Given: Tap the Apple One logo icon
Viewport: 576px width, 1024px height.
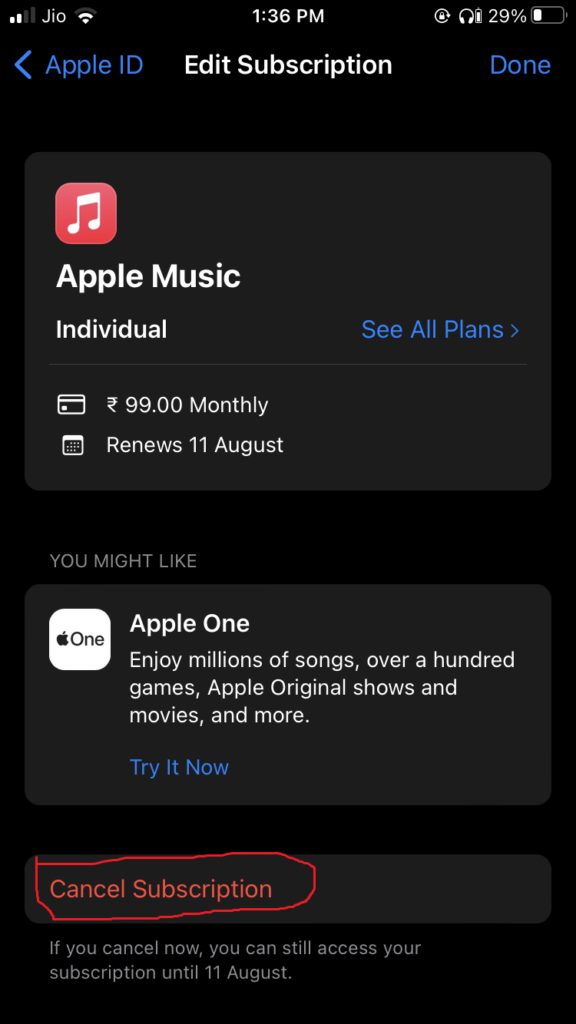Looking at the screenshot, I should click(x=80, y=639).
